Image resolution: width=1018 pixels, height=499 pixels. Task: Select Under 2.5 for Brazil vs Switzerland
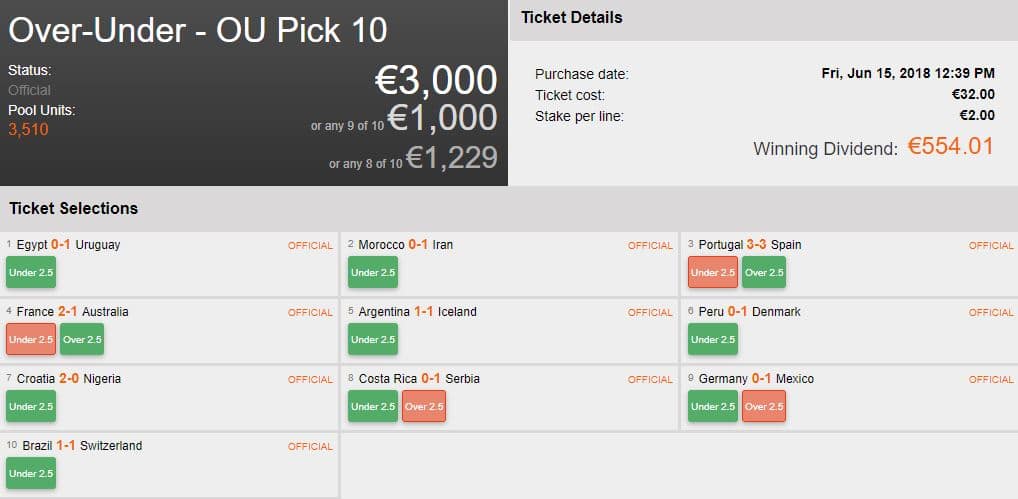[31, 473]
